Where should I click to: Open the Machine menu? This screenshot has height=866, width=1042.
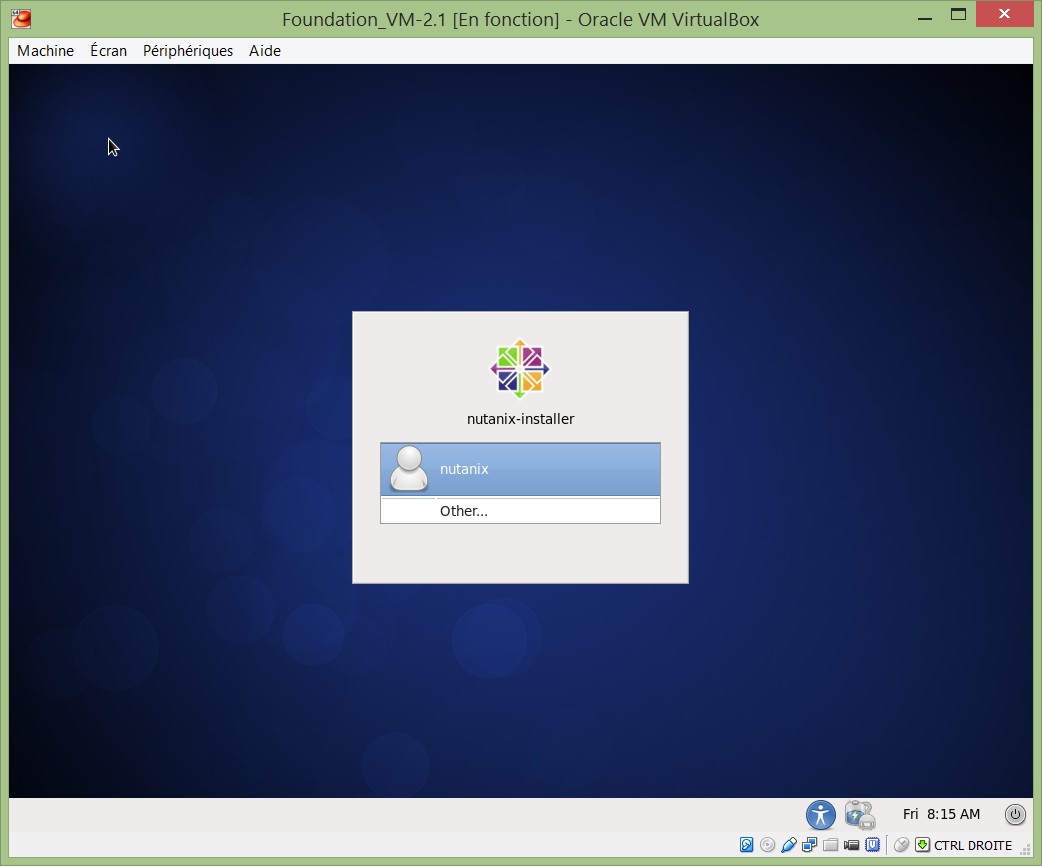(45, 51)
